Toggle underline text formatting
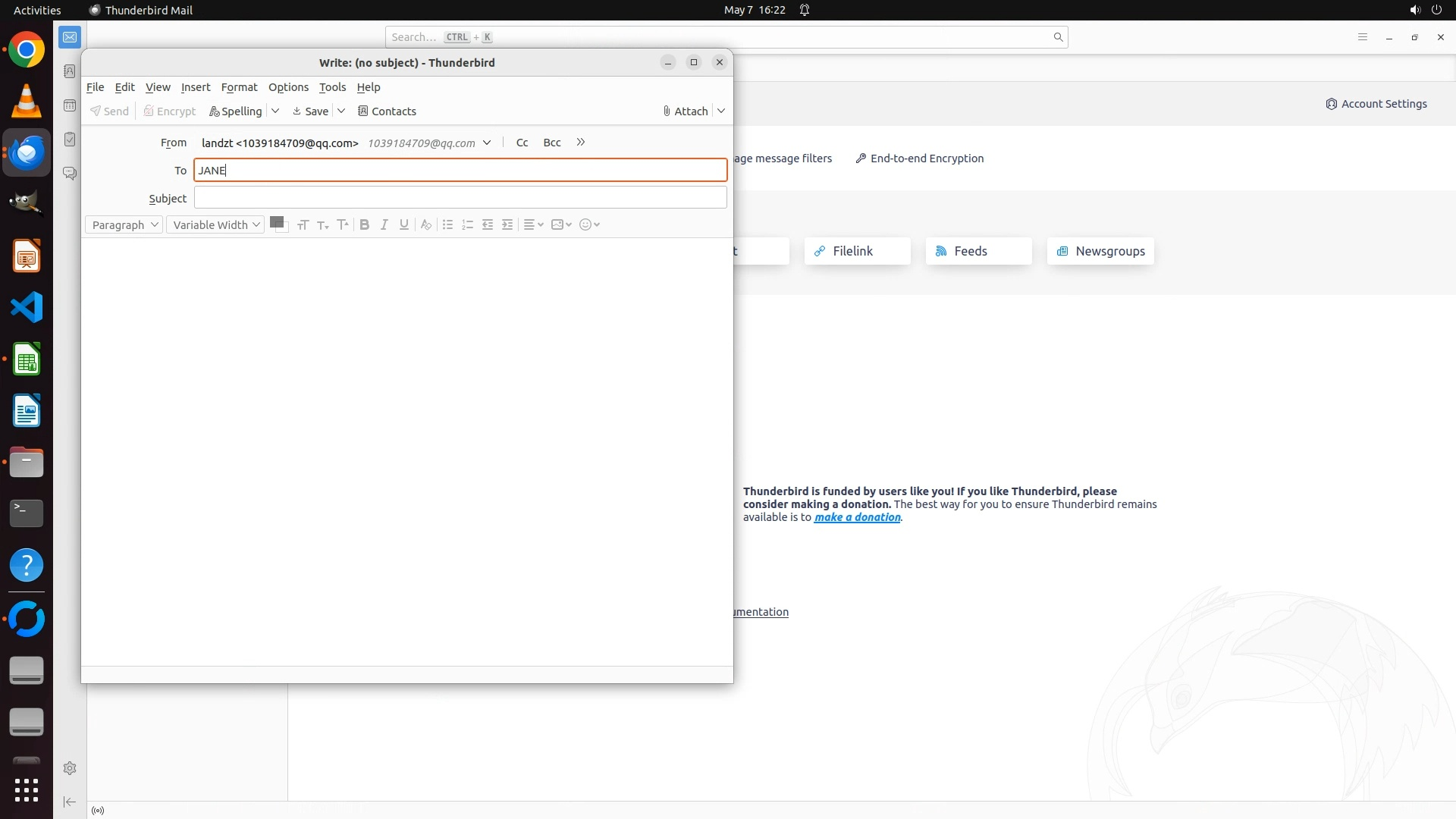The image size is (1456, 819). click(x=404, y=224)
